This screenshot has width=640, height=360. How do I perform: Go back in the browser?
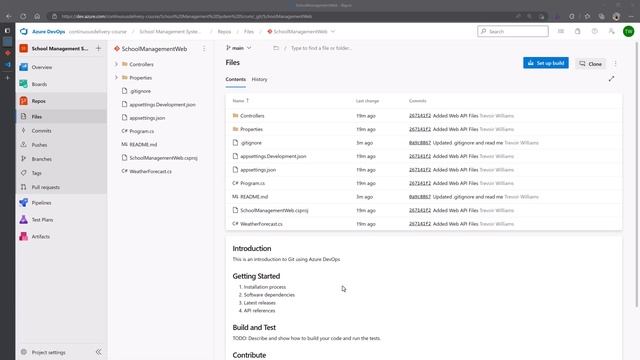point(9,16)
